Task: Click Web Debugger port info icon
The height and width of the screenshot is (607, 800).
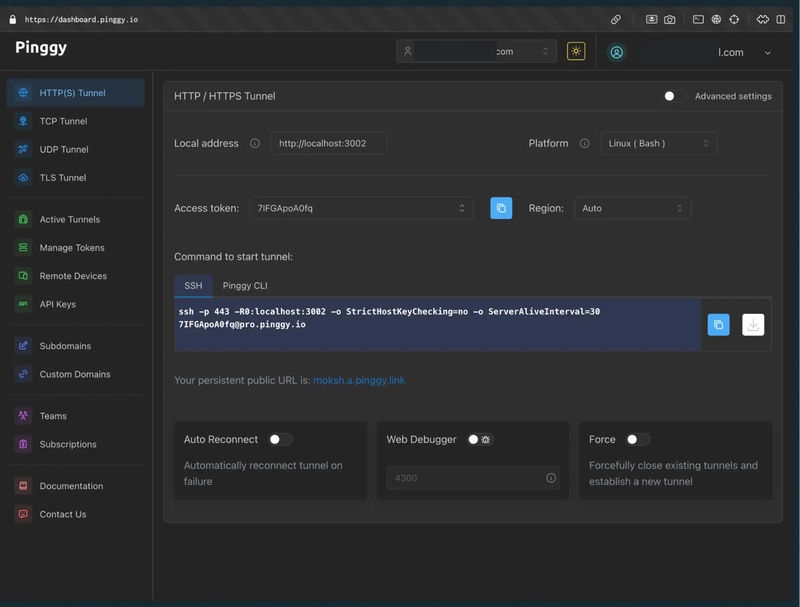Action: (x=551, y=478)
